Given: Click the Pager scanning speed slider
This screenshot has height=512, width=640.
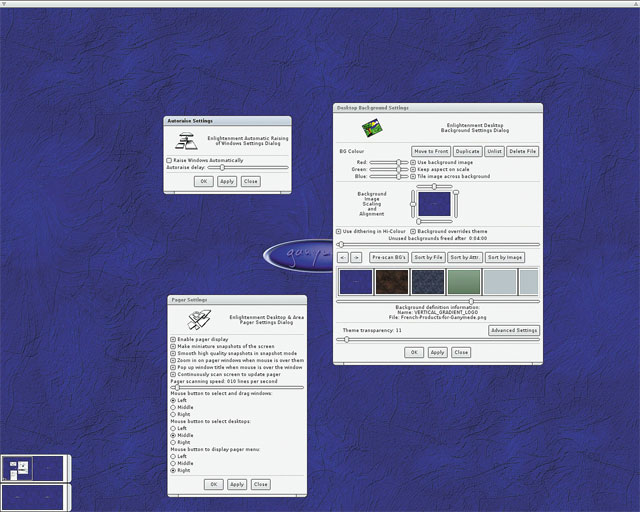Looking at the screenshot, I should 237,387.
